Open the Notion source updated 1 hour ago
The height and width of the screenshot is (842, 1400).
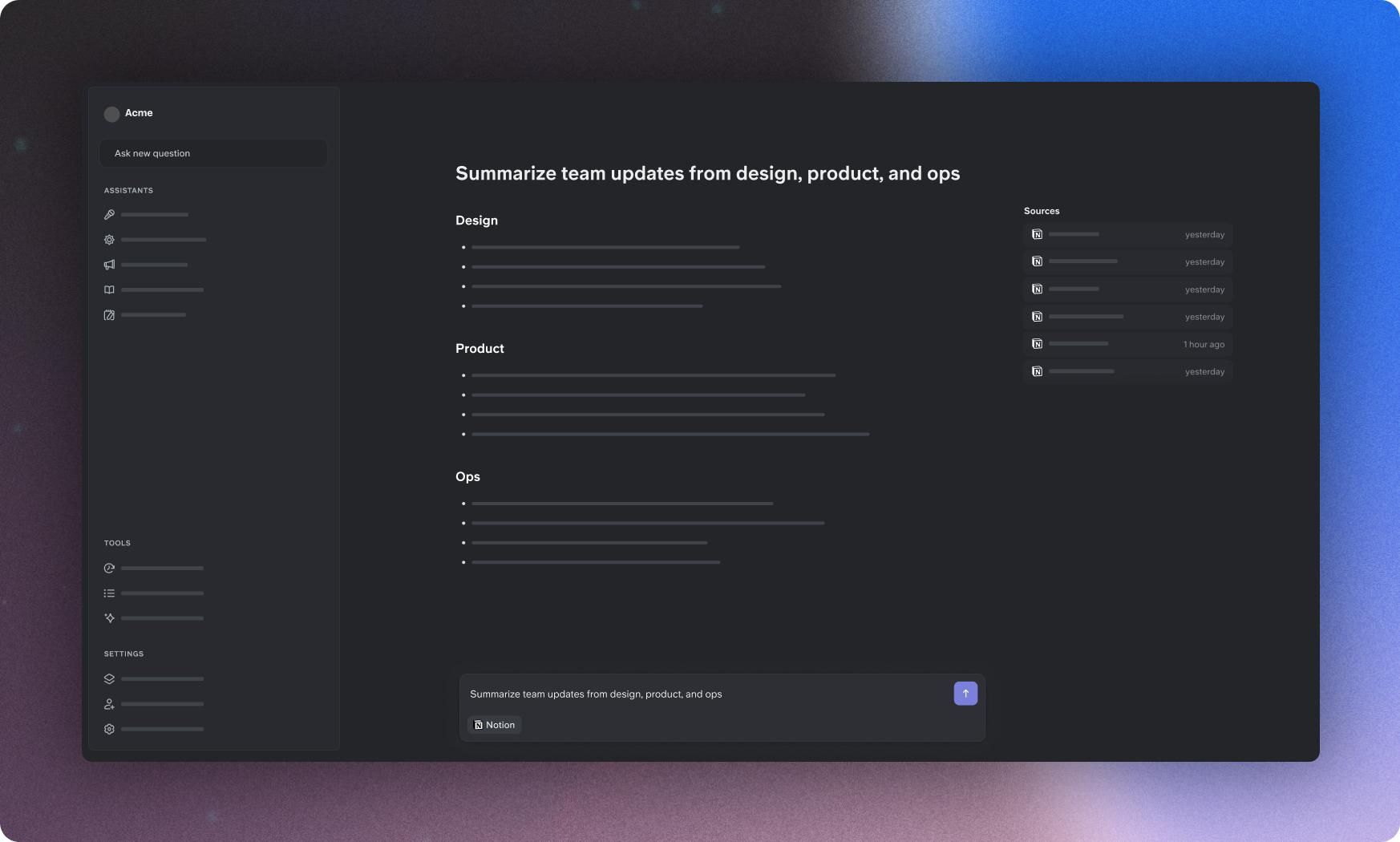(1127, 344)
